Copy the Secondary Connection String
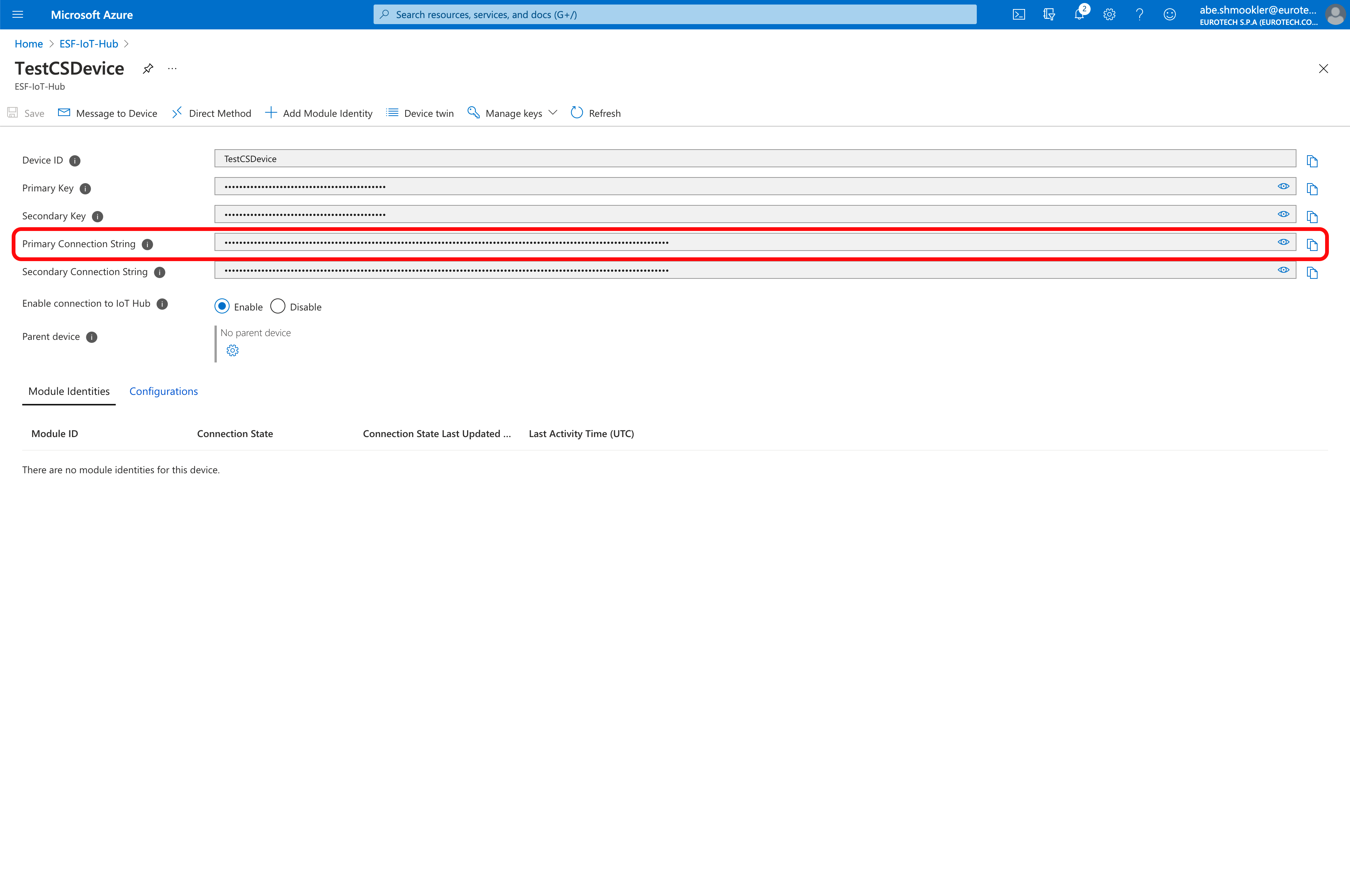The image size is (1350, 896). (1312, 272)
